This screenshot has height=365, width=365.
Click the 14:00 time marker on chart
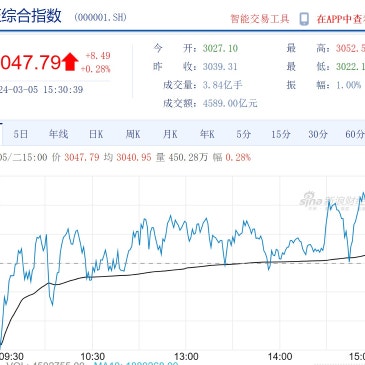pyautogui.click(x=280, y=357)
